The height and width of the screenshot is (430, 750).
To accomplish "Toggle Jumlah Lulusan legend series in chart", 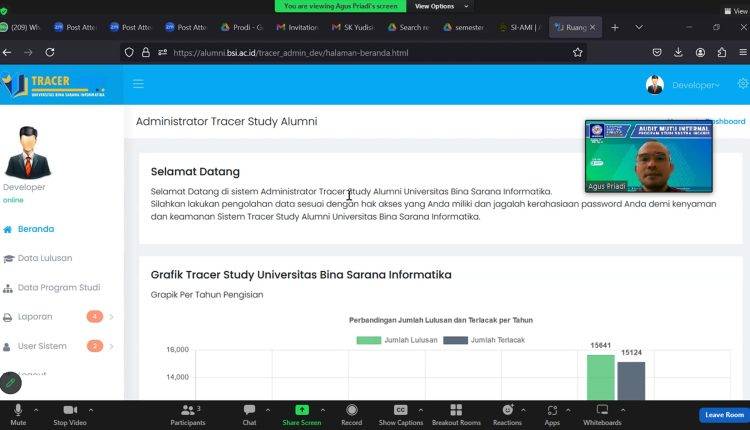I will [397, 340].
